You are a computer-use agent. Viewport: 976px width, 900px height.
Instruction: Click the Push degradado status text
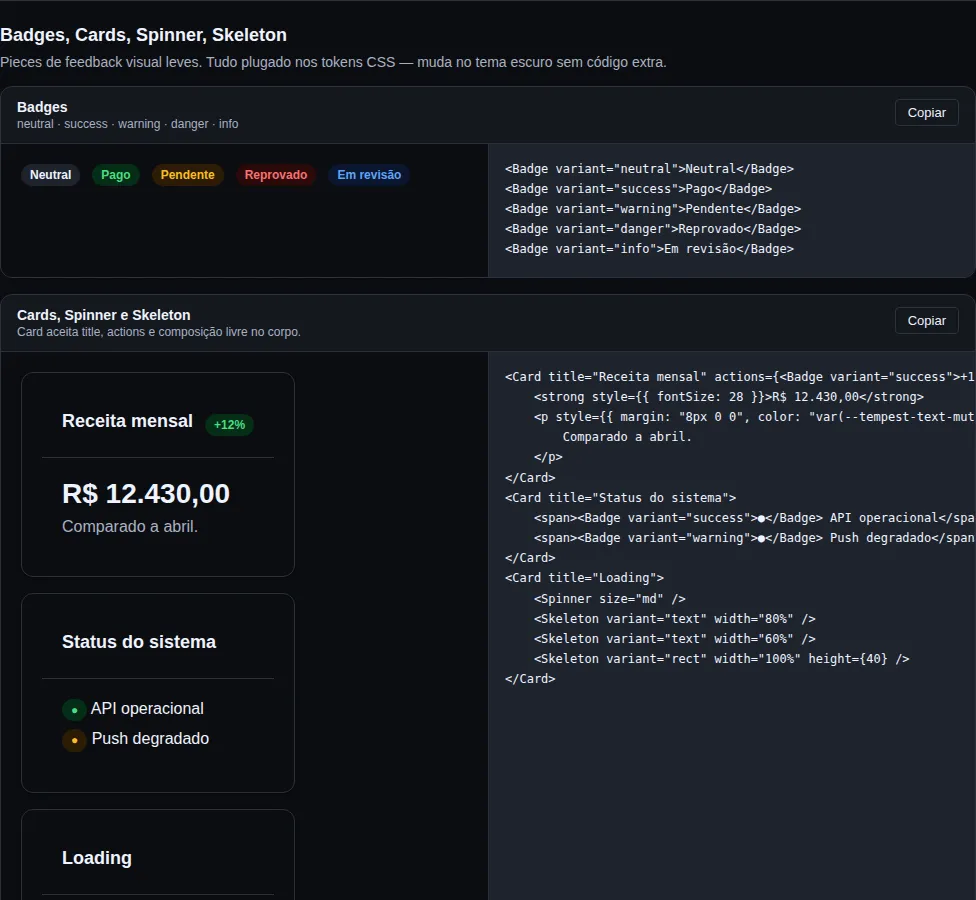tap(150, 738)
